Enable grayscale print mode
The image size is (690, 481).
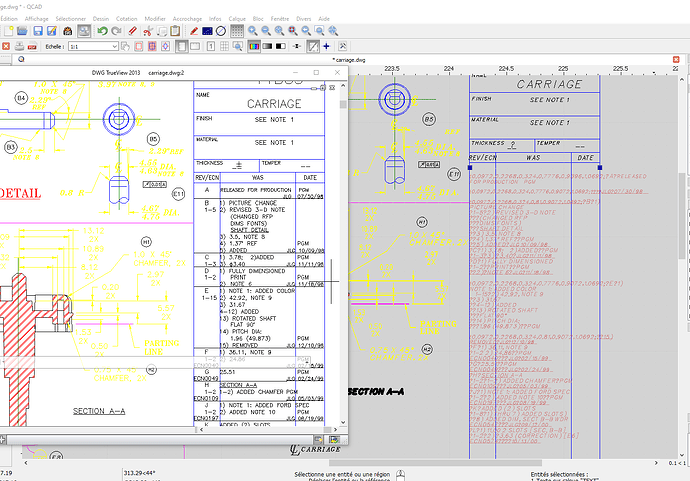point(267,46)
